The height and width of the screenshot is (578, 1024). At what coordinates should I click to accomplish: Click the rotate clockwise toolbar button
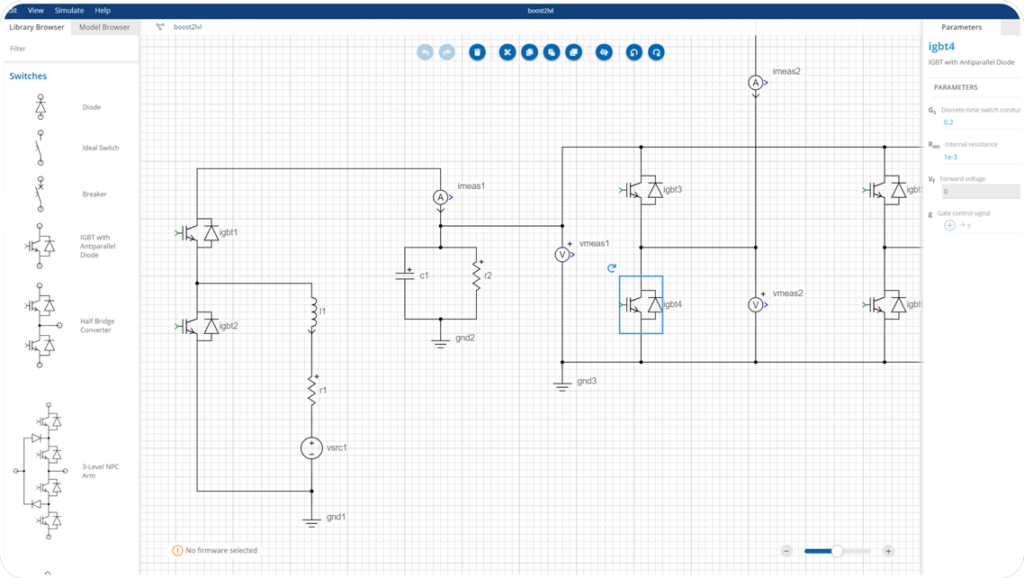pos(656,52)
